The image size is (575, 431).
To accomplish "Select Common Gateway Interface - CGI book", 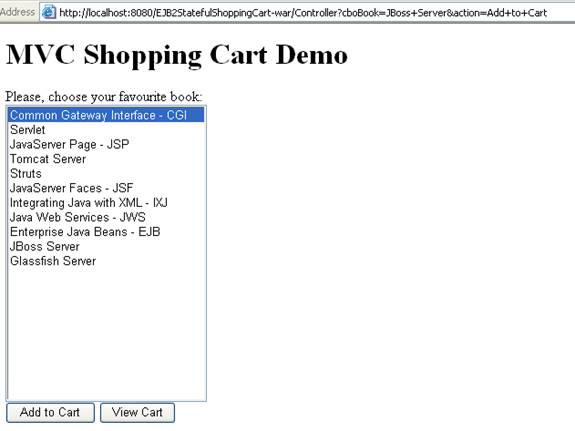I will [106, 115].
